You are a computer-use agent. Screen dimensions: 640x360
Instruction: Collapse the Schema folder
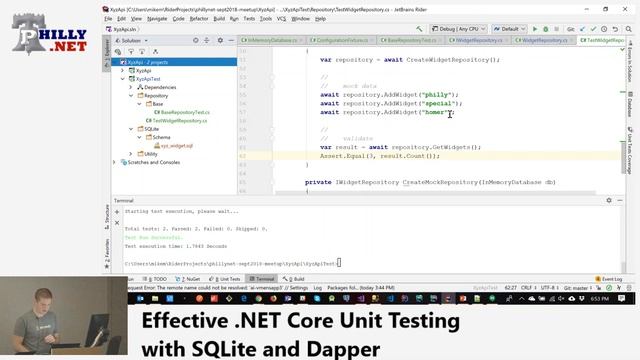click(x=139, y=137)
